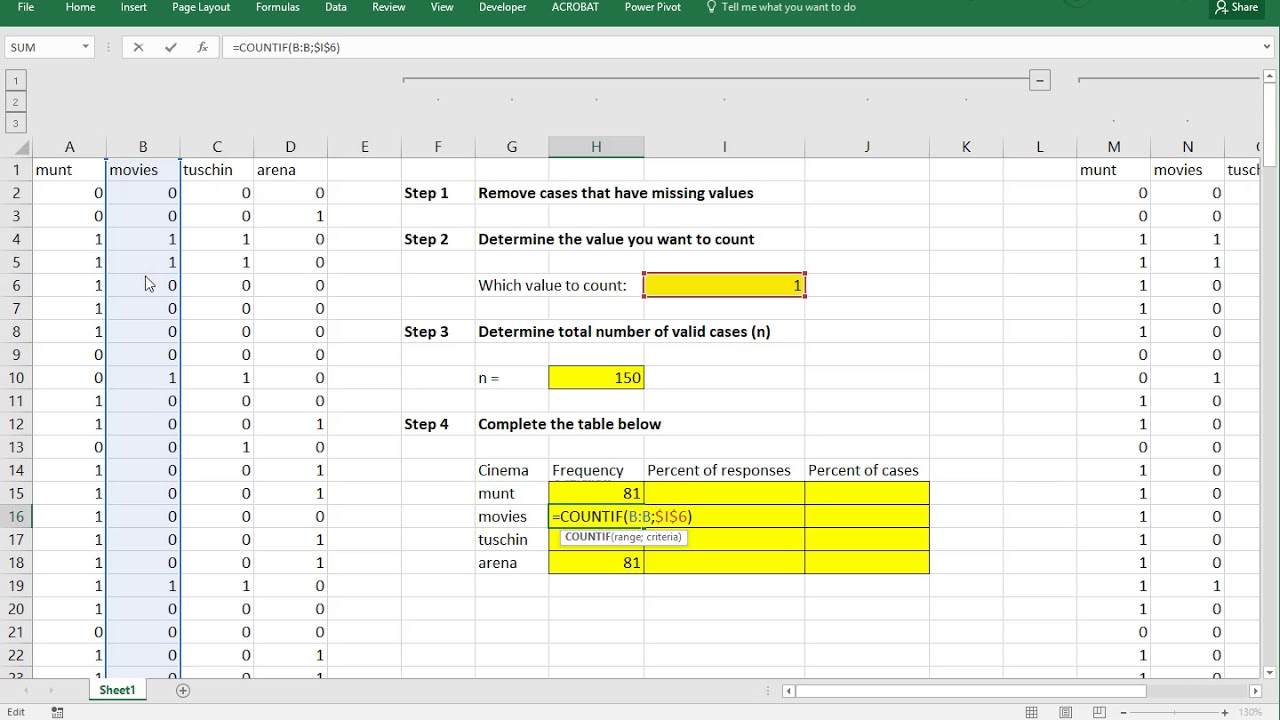
Task: Open the Power Pivot tab
Action: 653,7
